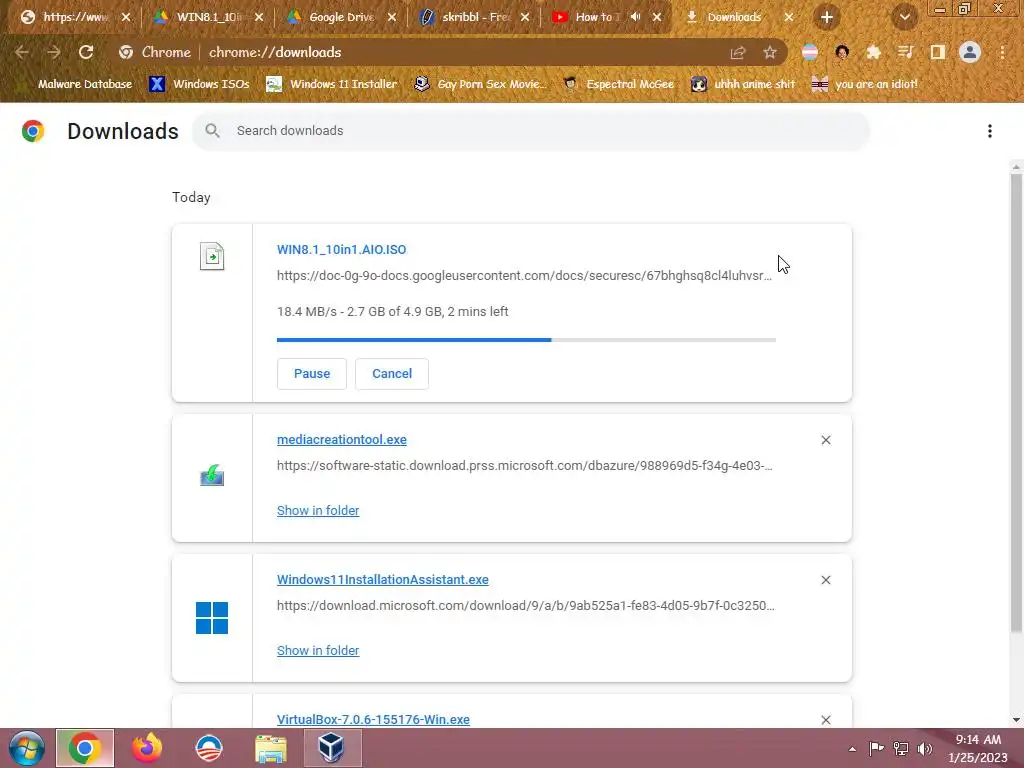Remove Windows11InstallationAssistant.exe from the list
Viewport: 1024px width, 768px height.
(x=826, y=580)
